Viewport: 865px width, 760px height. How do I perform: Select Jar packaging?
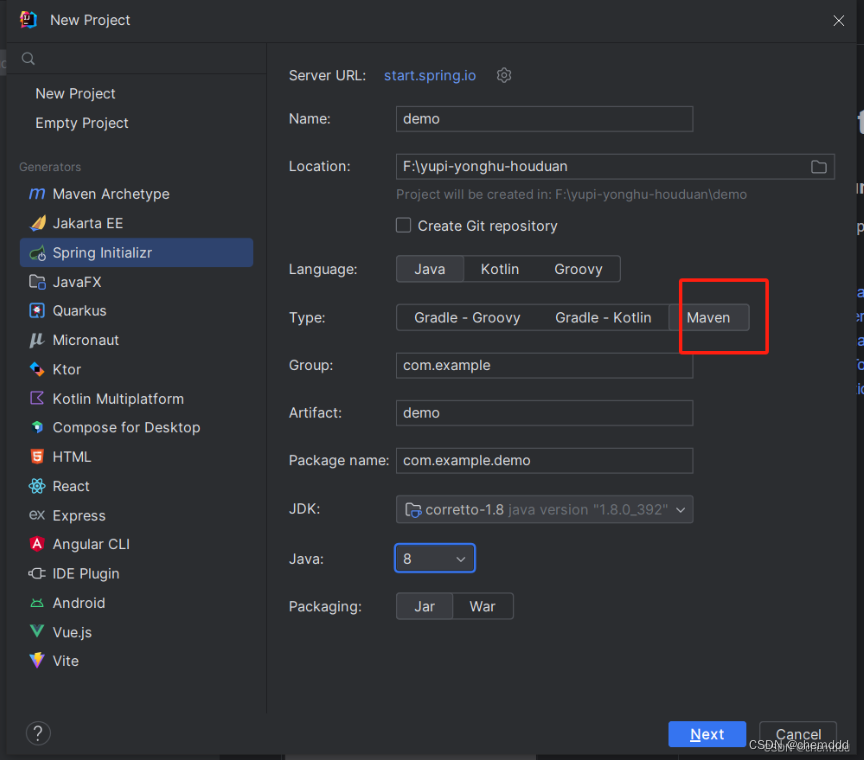pyautogui.click(x=424, y=607)
